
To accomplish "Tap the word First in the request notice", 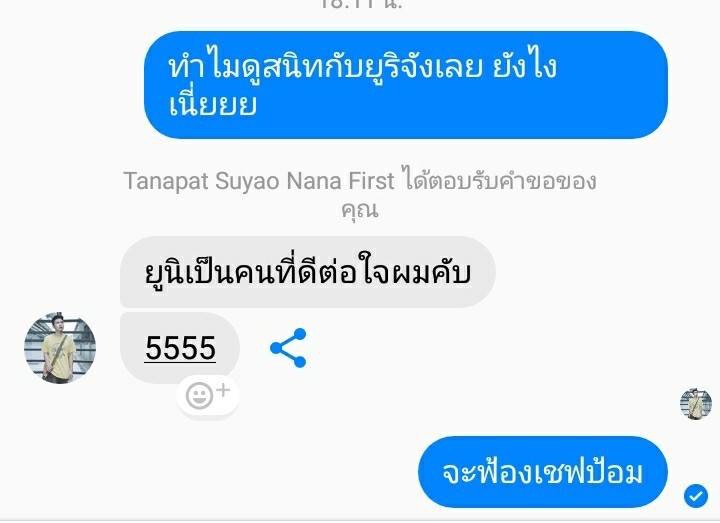I will [371, 181].
